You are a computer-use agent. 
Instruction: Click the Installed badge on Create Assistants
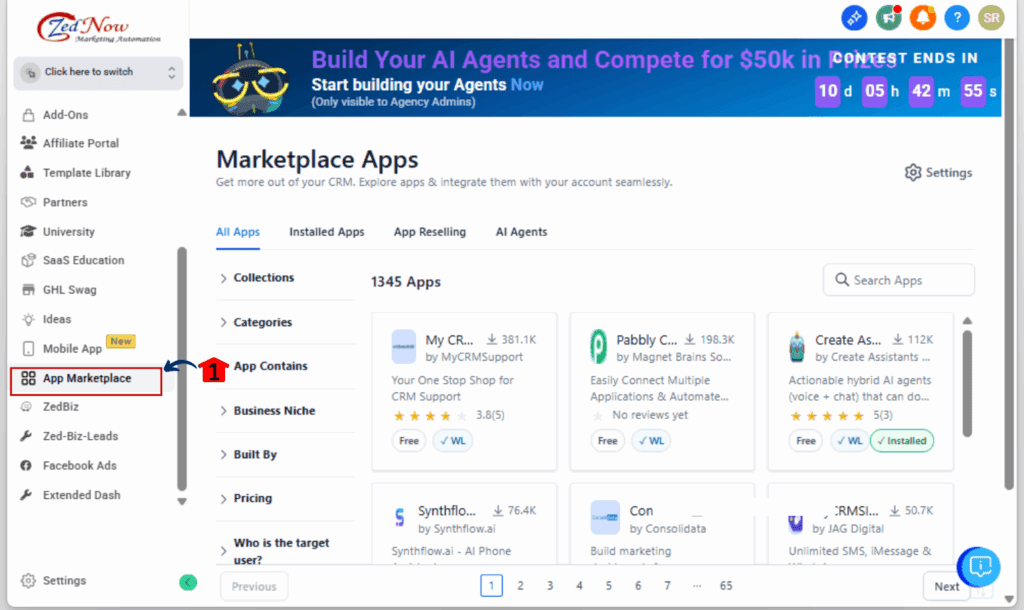[902, 441]
